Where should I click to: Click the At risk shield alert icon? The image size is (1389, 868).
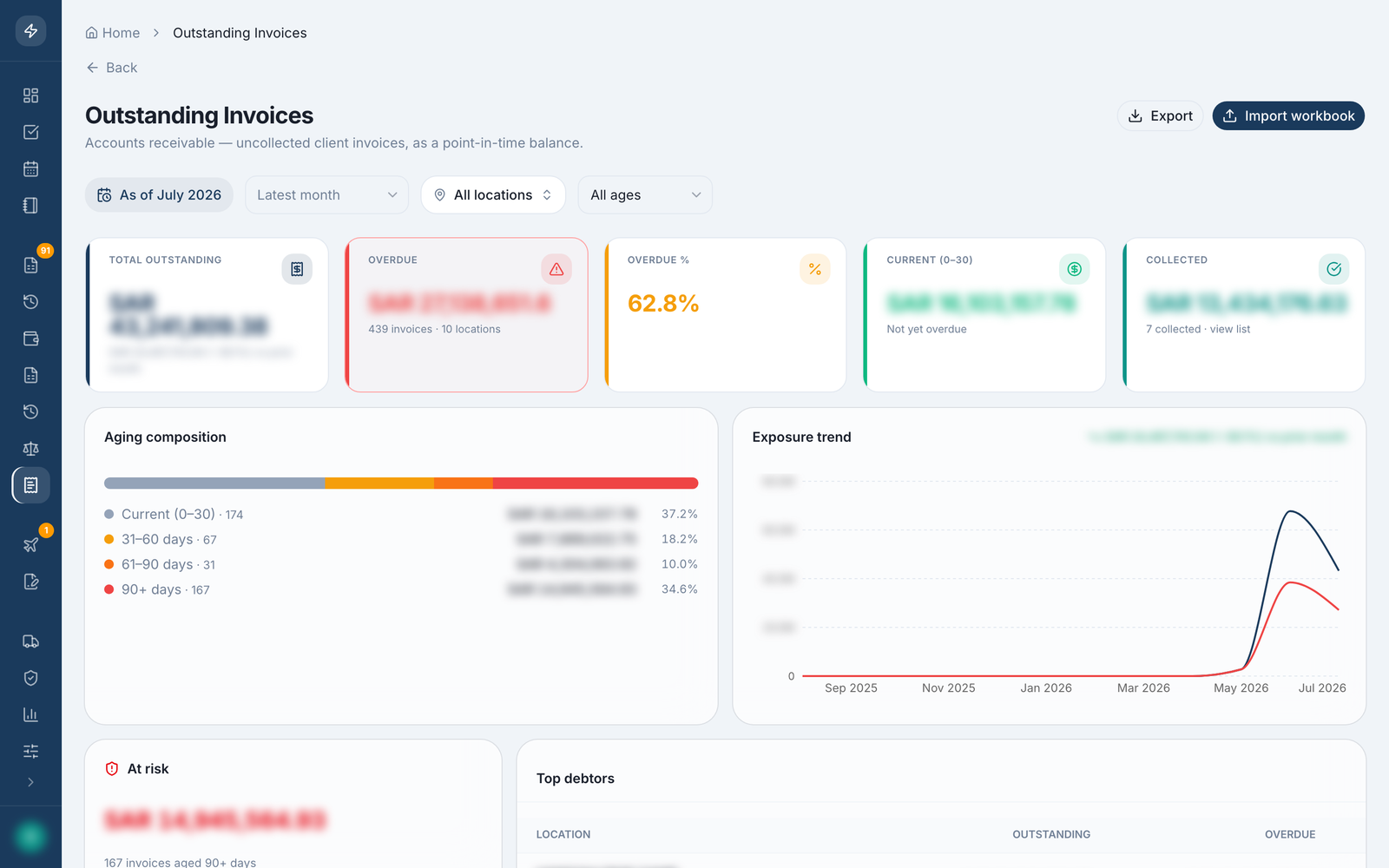[x=112, y=769]
